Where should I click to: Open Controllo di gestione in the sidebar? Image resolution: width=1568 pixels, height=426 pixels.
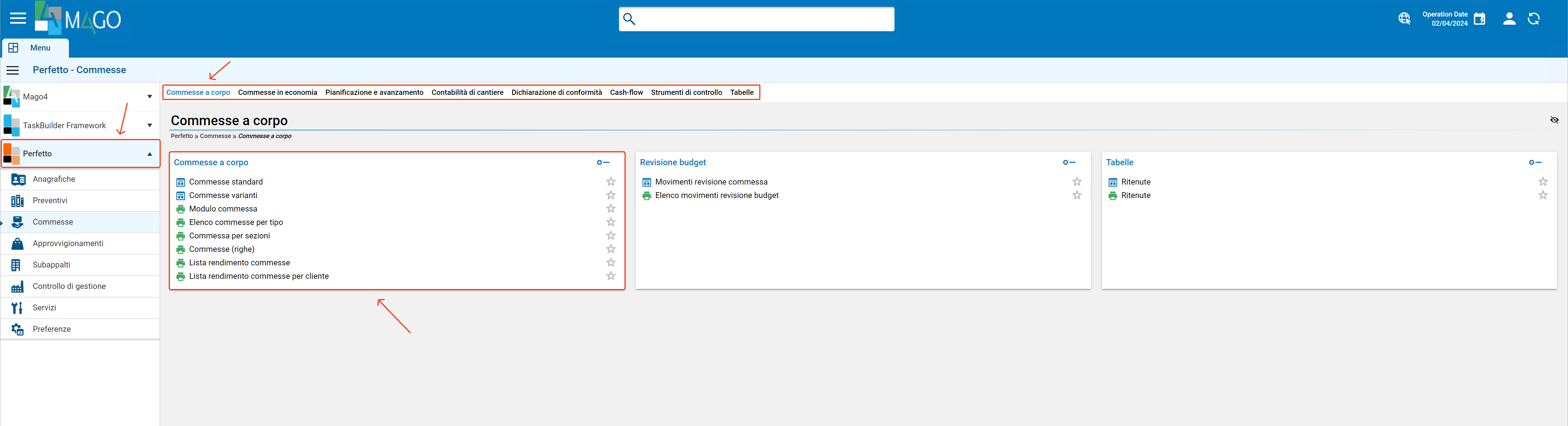point(80,286)
